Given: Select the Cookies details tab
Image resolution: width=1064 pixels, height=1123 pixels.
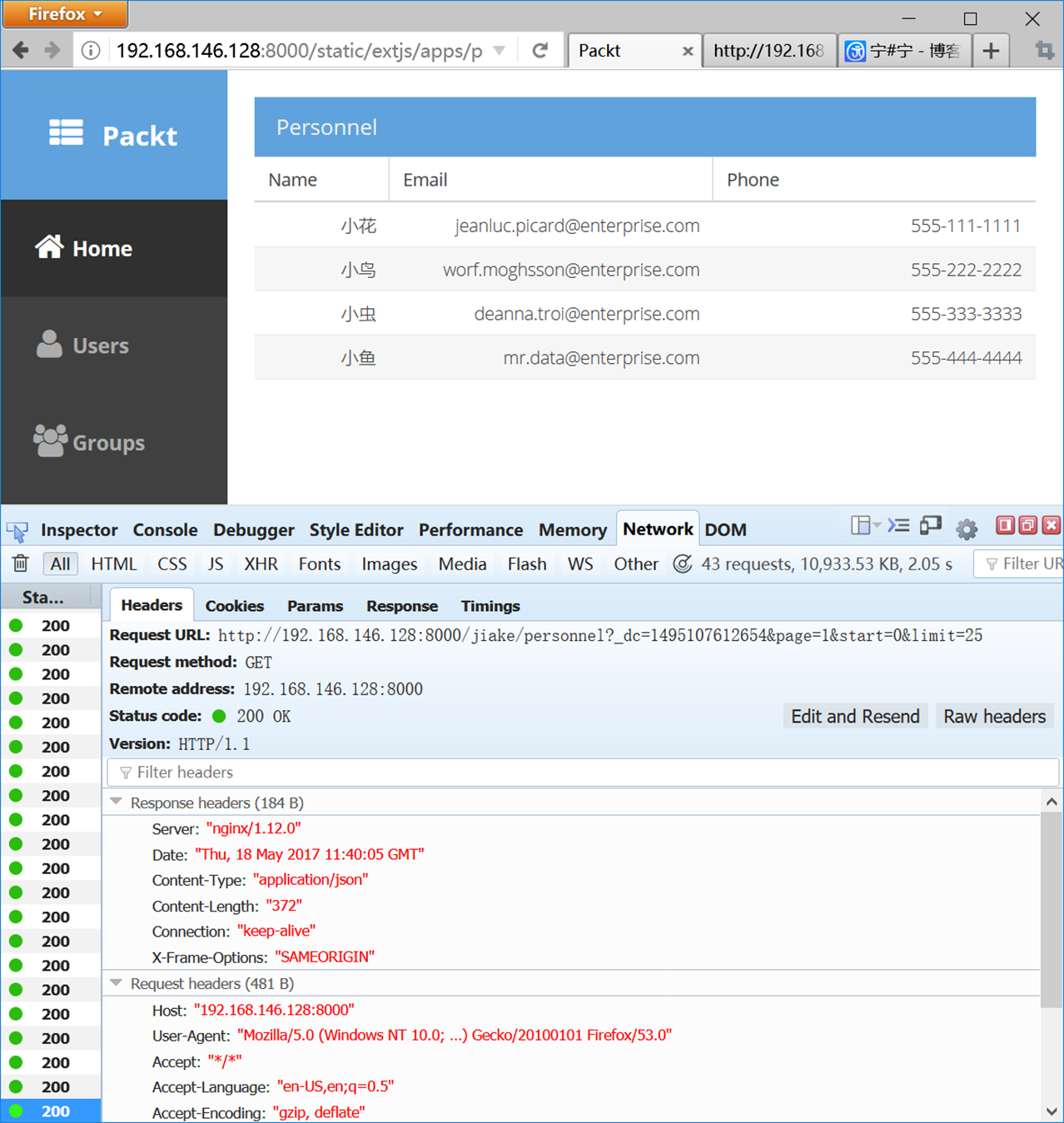Looking at the screenshot, I should (x=235, y=606).
